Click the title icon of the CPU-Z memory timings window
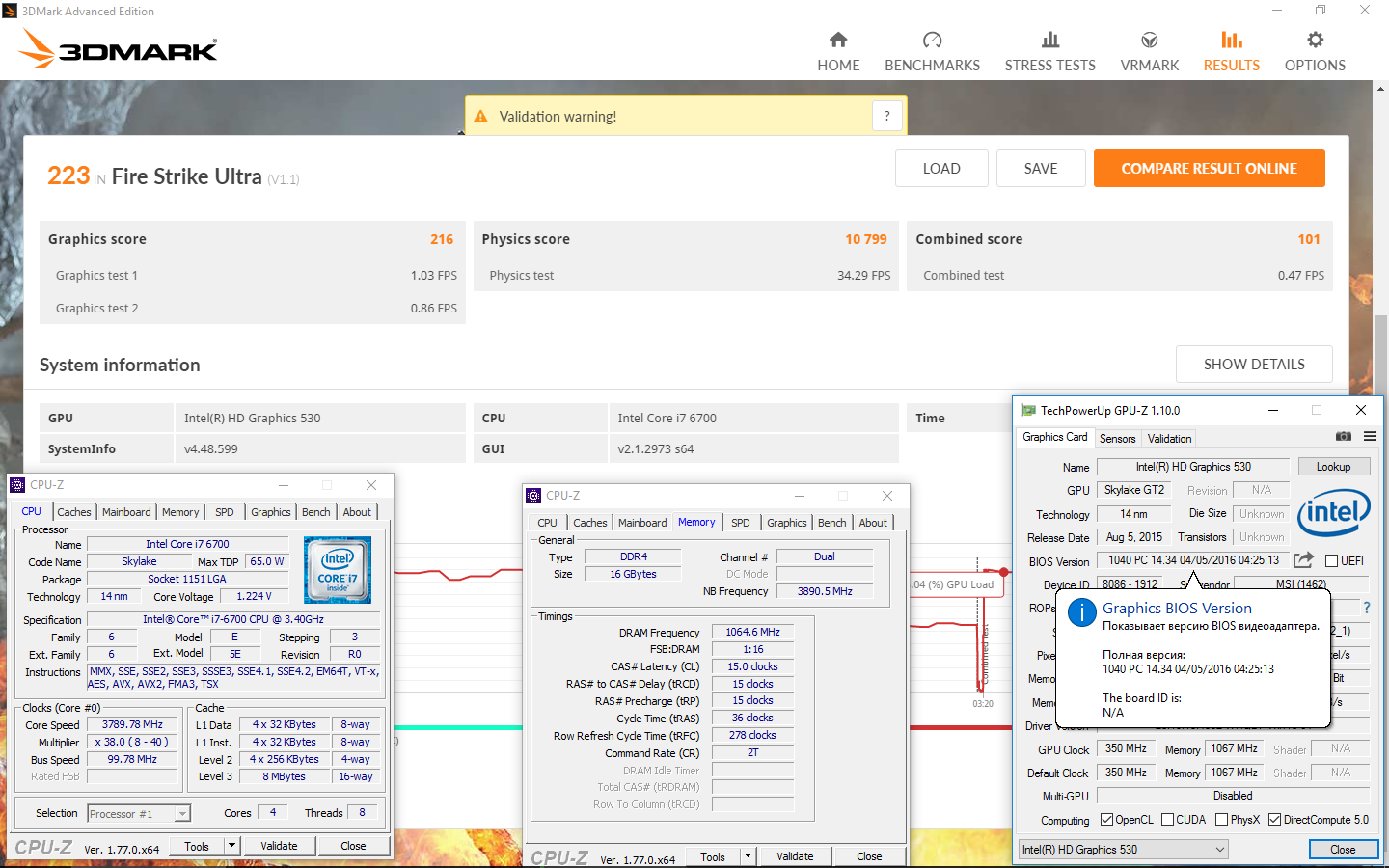Screen dimensions: 1389x868 (533, 496)
